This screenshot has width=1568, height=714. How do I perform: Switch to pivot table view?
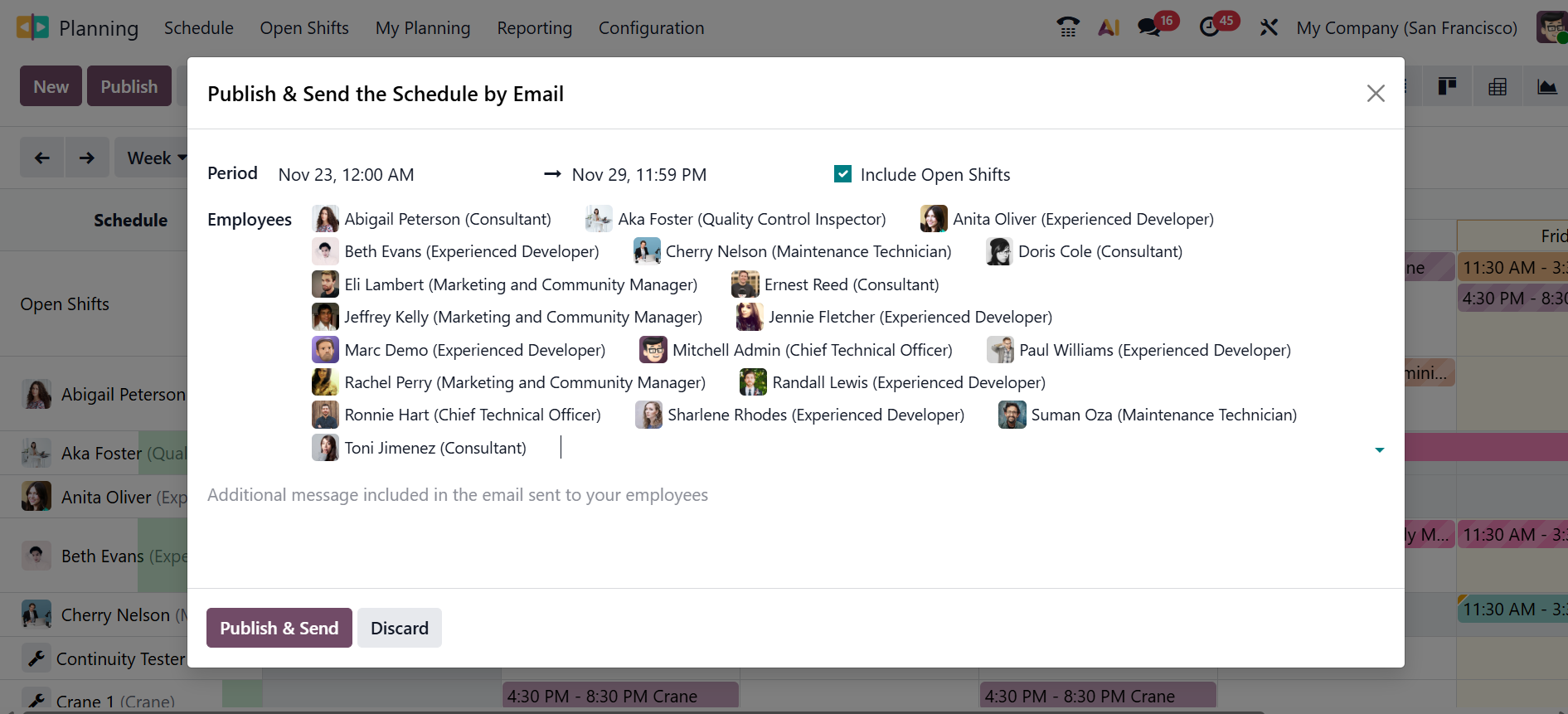pos(1498,85)
